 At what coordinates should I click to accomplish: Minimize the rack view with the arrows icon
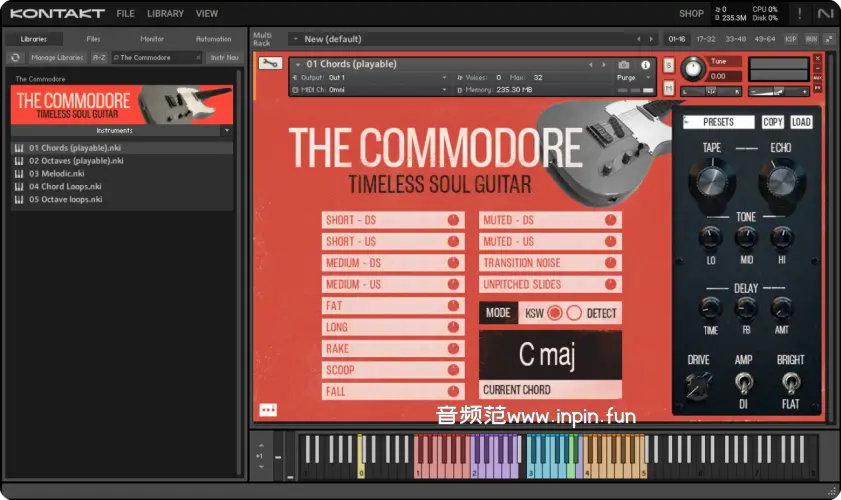pyautogui.click(x=829, y=39)
